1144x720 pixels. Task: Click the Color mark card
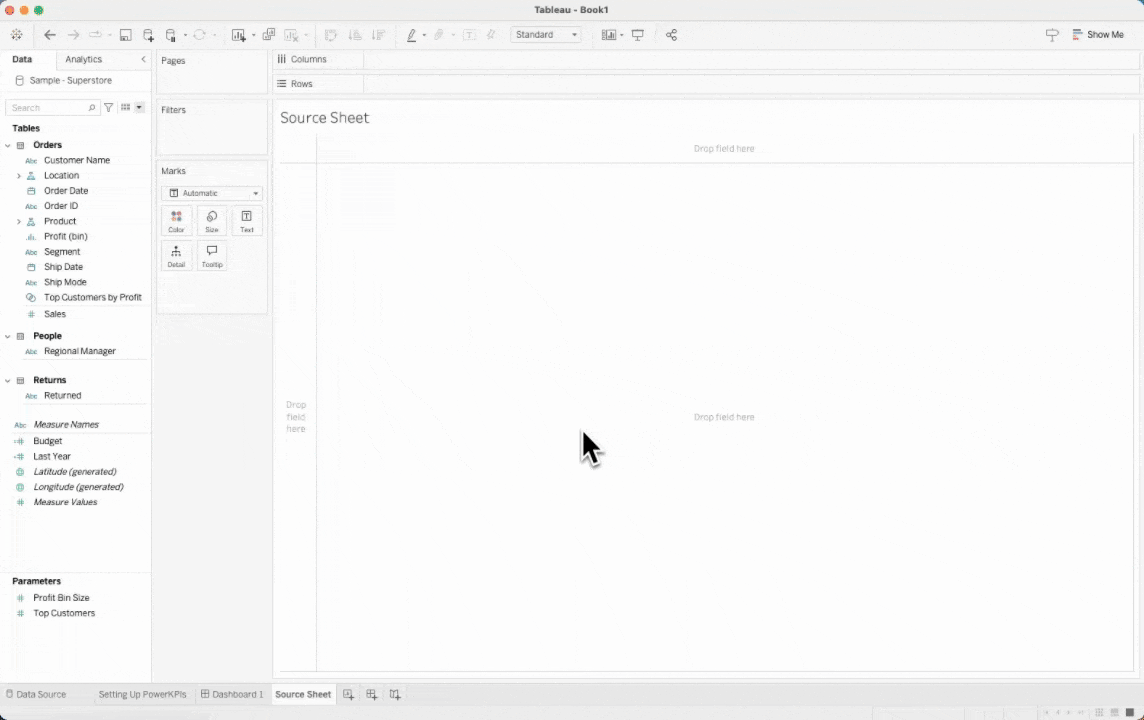(x=177, y=220)
